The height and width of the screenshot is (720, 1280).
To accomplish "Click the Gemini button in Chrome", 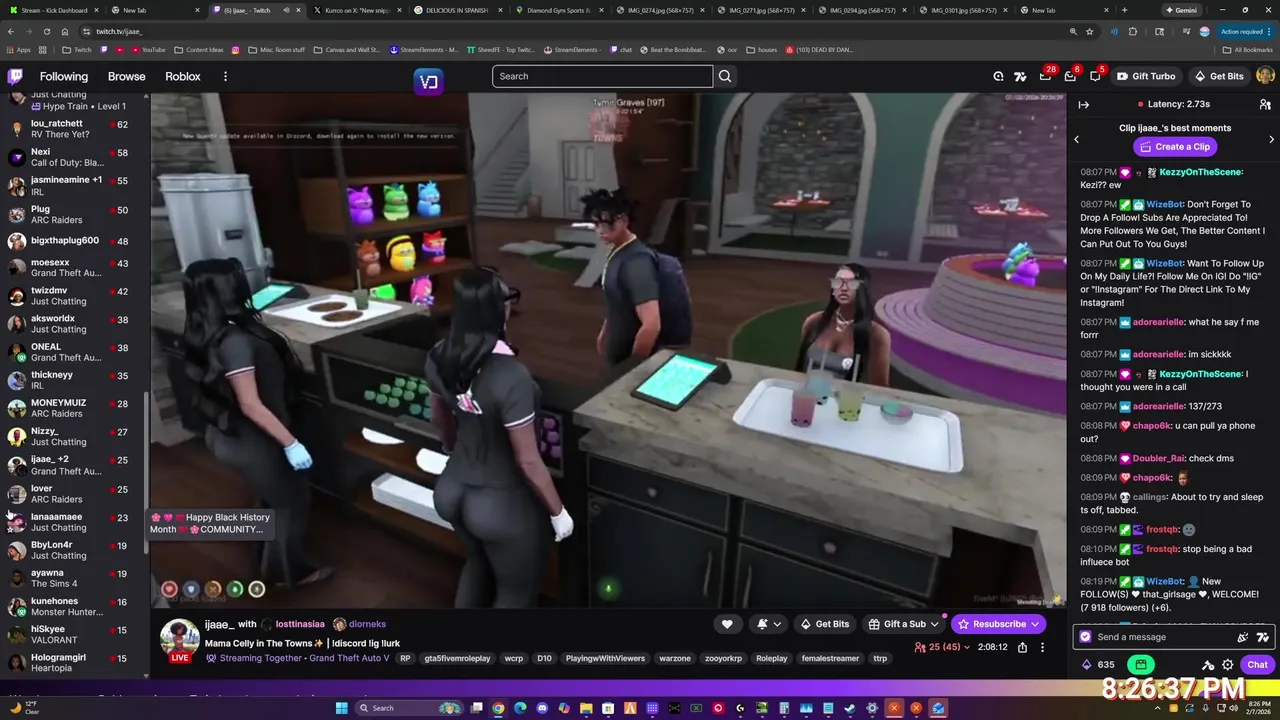I will 1181,10.
